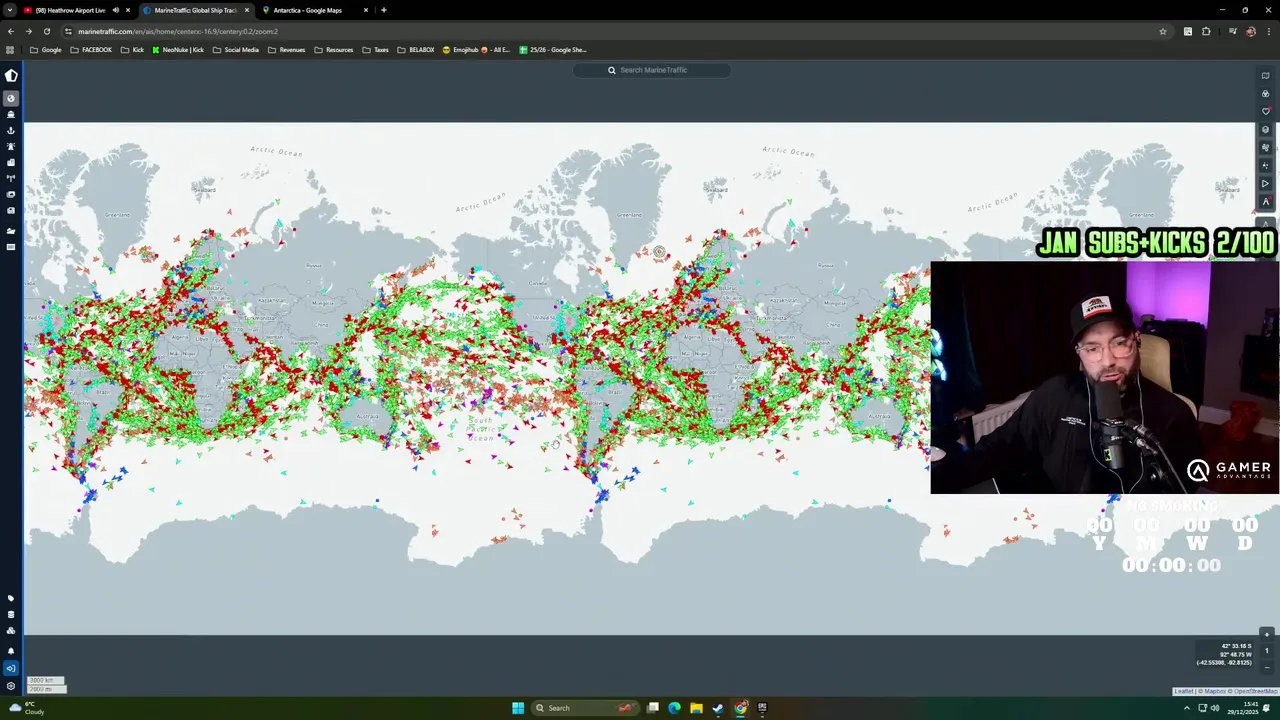Open the bottom card icon in sidebar group
This screenshot has height=720, width=1280.
pos(11,247)
